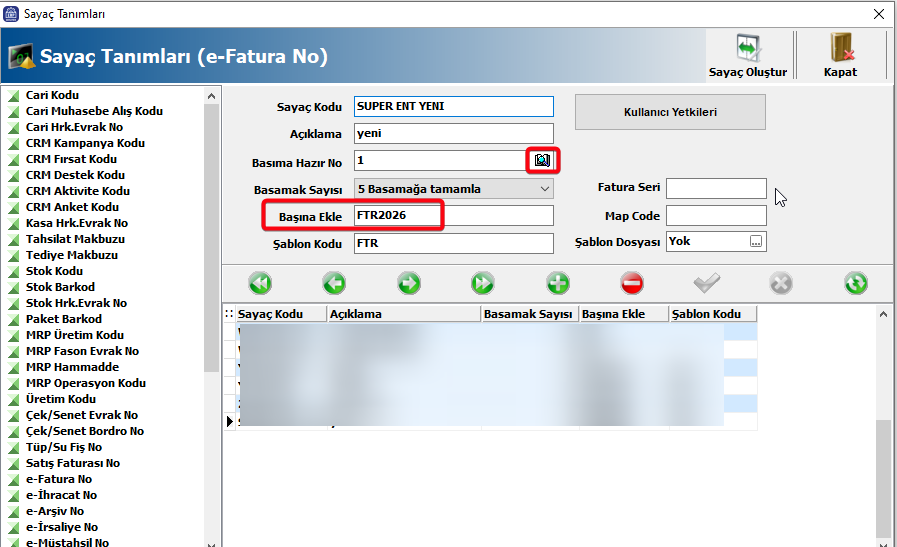Select Satış Faturası No in the list

coord(72,463)
